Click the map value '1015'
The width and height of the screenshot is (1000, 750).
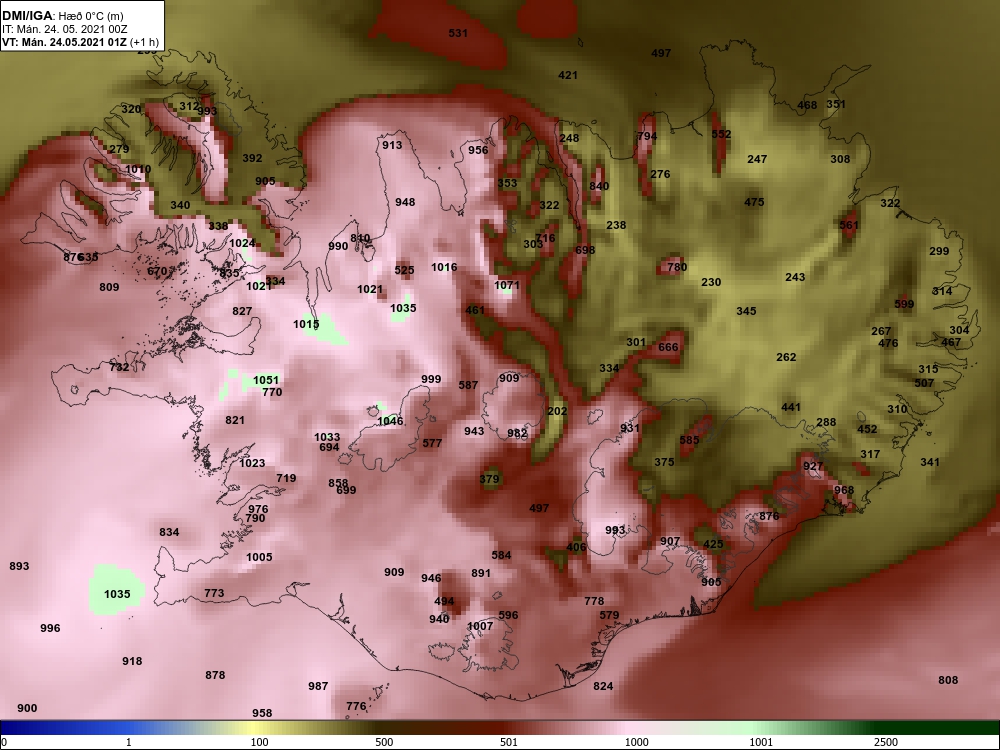point(306,325)
